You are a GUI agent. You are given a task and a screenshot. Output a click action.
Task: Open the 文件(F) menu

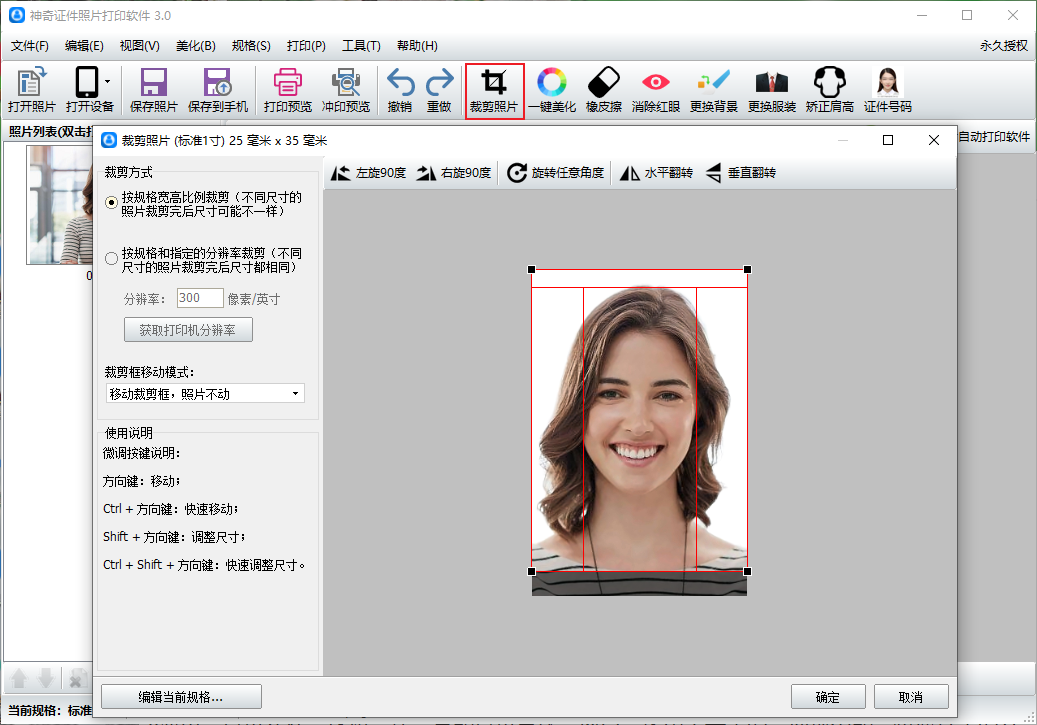click(30, 46)
